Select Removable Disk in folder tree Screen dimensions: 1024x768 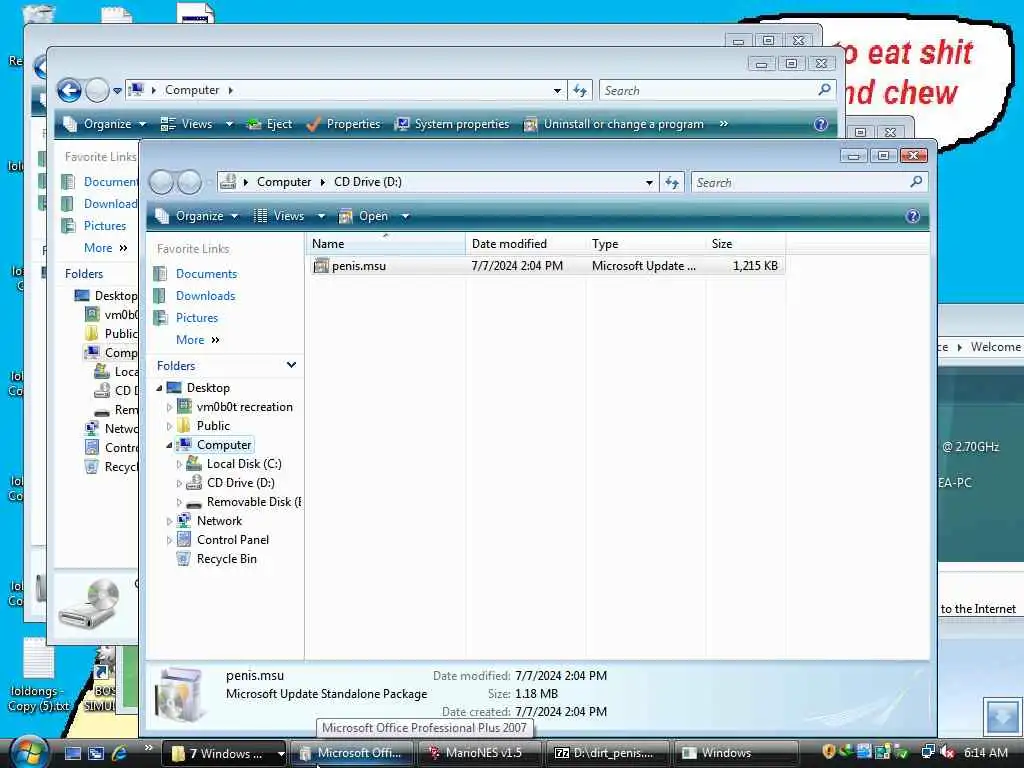[x=253, y=502]
